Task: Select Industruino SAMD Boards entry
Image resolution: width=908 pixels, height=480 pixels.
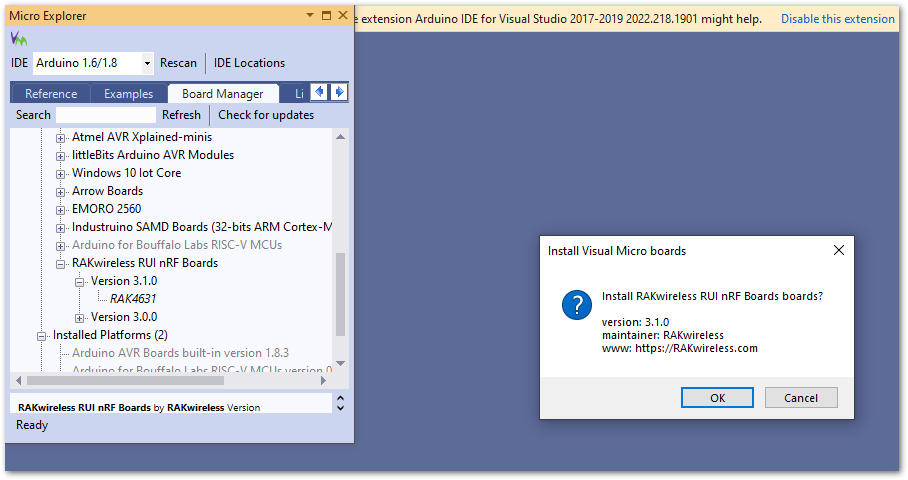Action: 202,226
